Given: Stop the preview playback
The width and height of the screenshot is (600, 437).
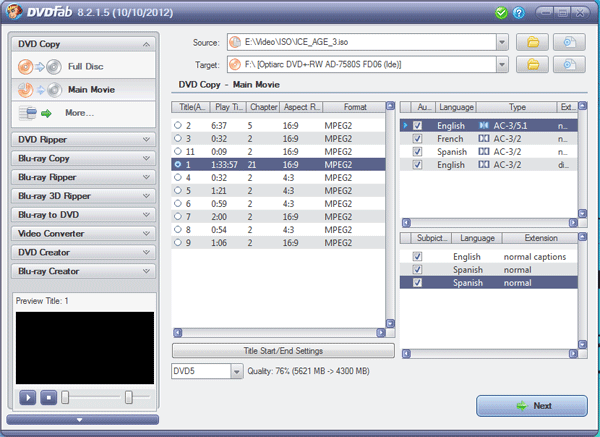Looking at the screenshot, I should pos(49,398).
